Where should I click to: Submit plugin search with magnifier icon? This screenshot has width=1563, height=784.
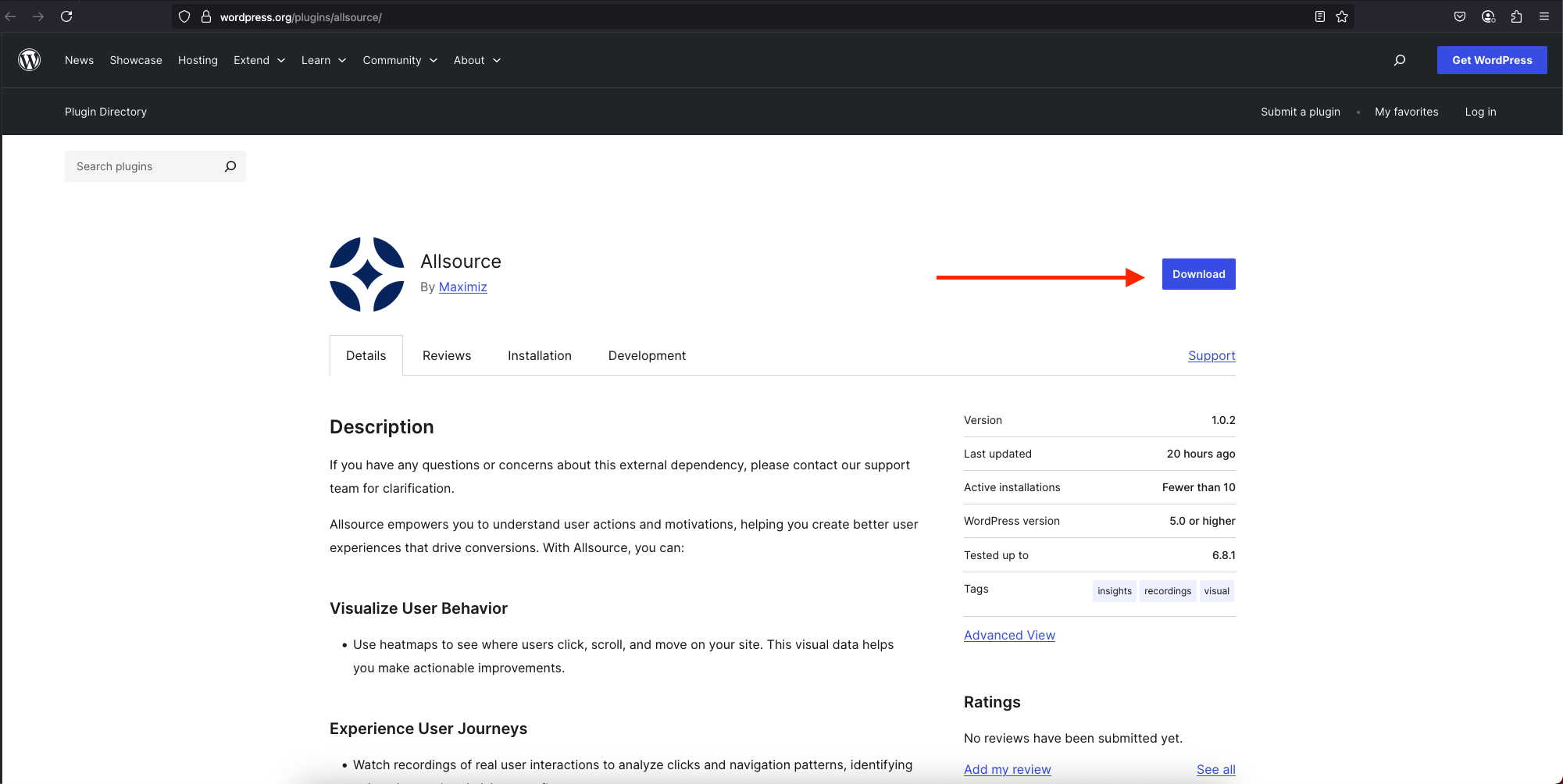(230, 166)
